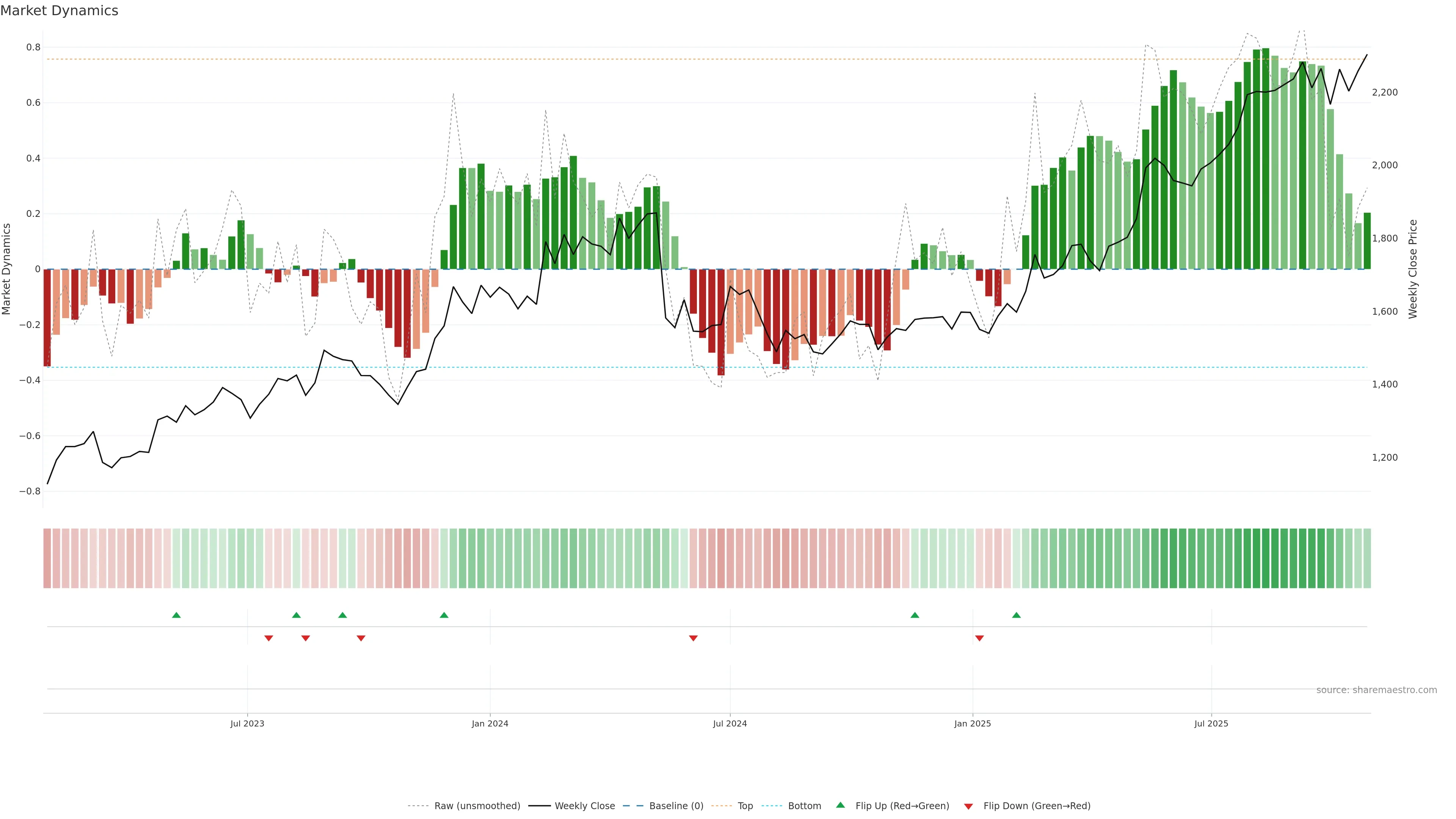Click the Jul 2025 x-axis label
Viewport: 1456px width, 819px height.
[1211, 723]
